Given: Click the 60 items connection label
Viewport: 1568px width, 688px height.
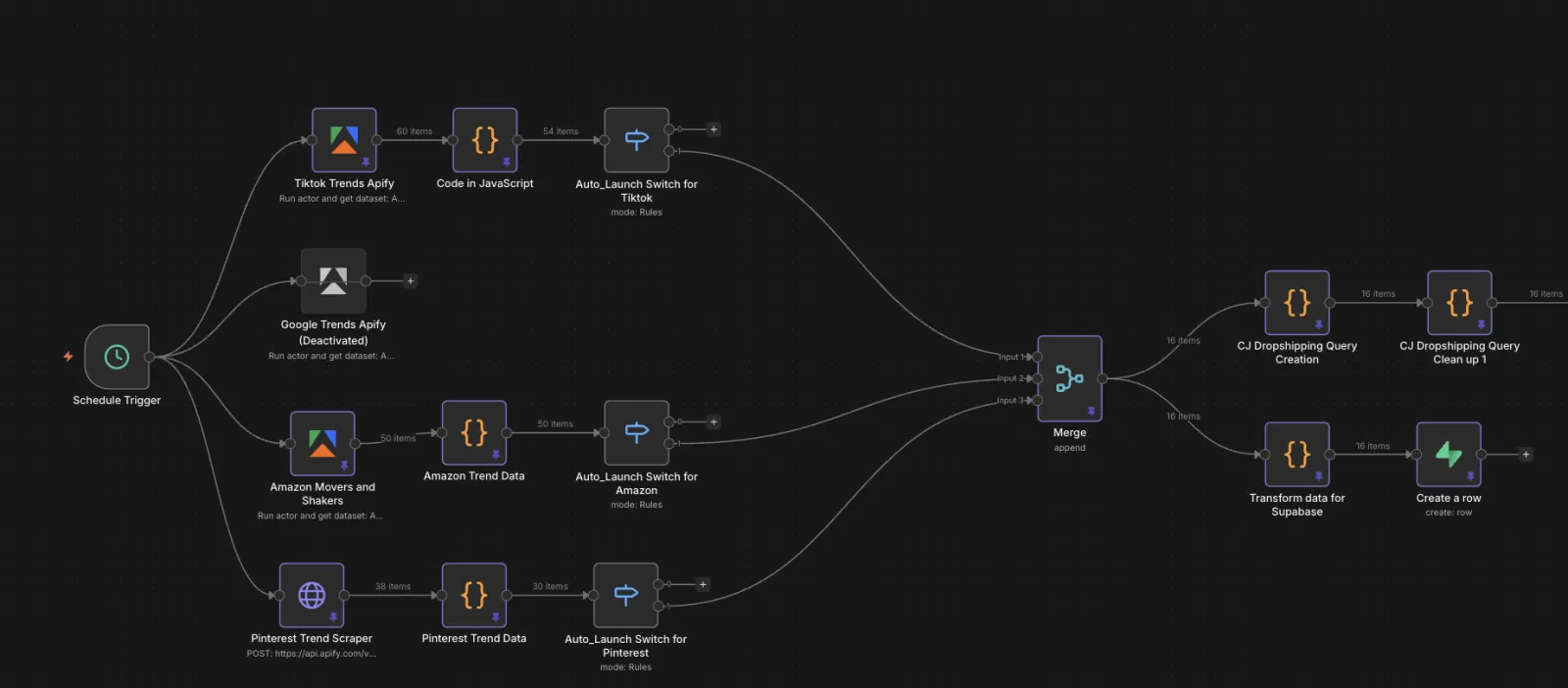Looking at the screenshot, I should point(415,131).
